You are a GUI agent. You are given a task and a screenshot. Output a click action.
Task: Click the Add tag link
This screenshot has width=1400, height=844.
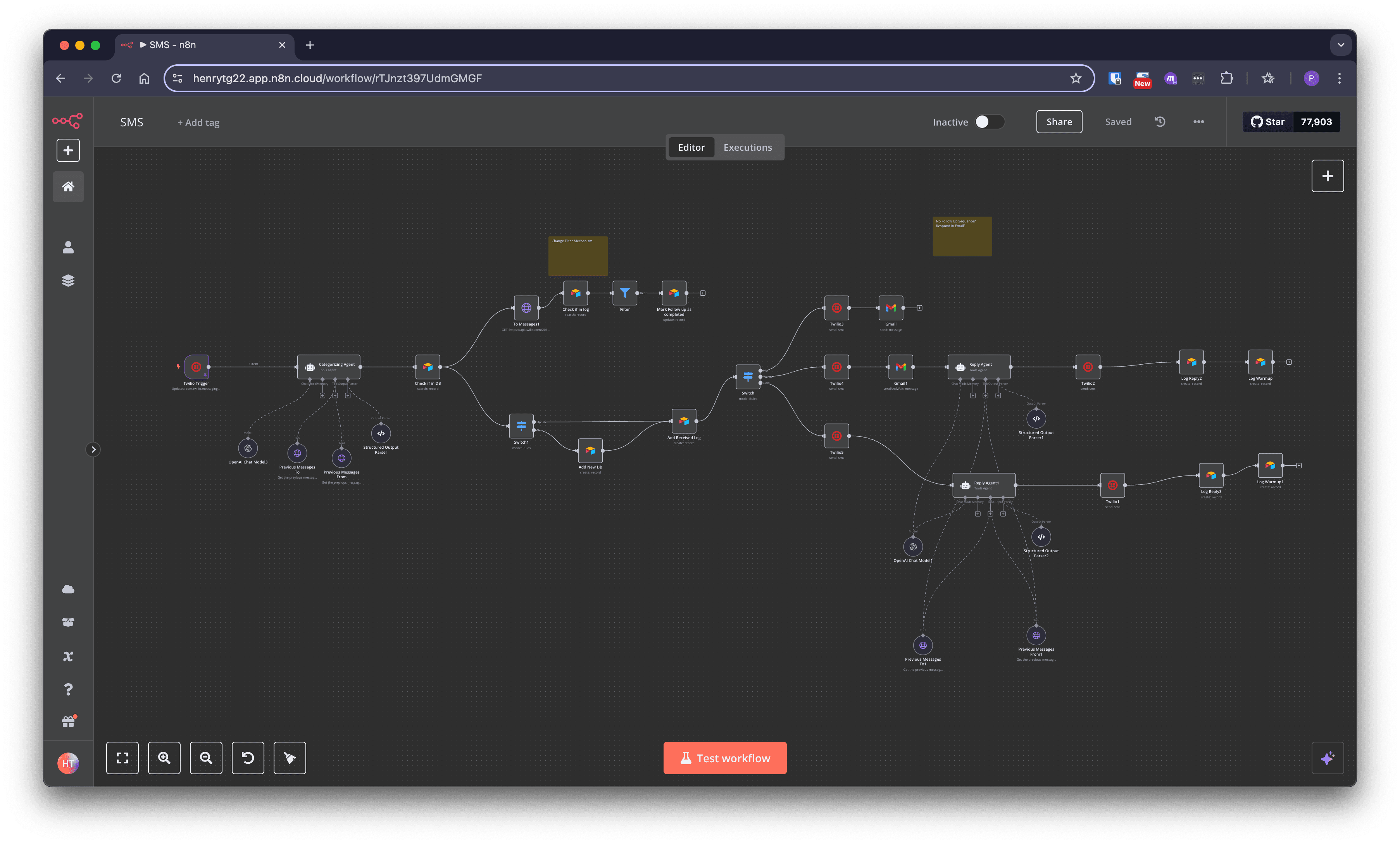click(x=198, y=122)
